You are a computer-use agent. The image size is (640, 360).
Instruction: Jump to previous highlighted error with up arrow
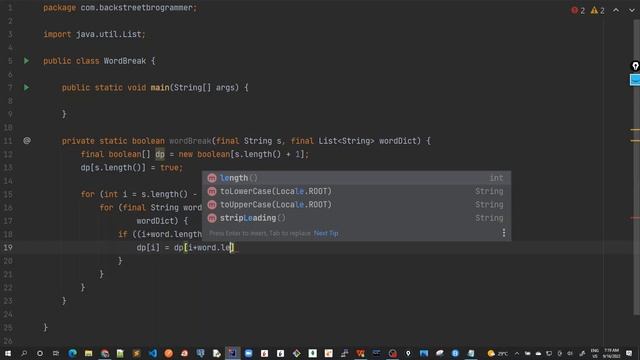click(616, 11)
